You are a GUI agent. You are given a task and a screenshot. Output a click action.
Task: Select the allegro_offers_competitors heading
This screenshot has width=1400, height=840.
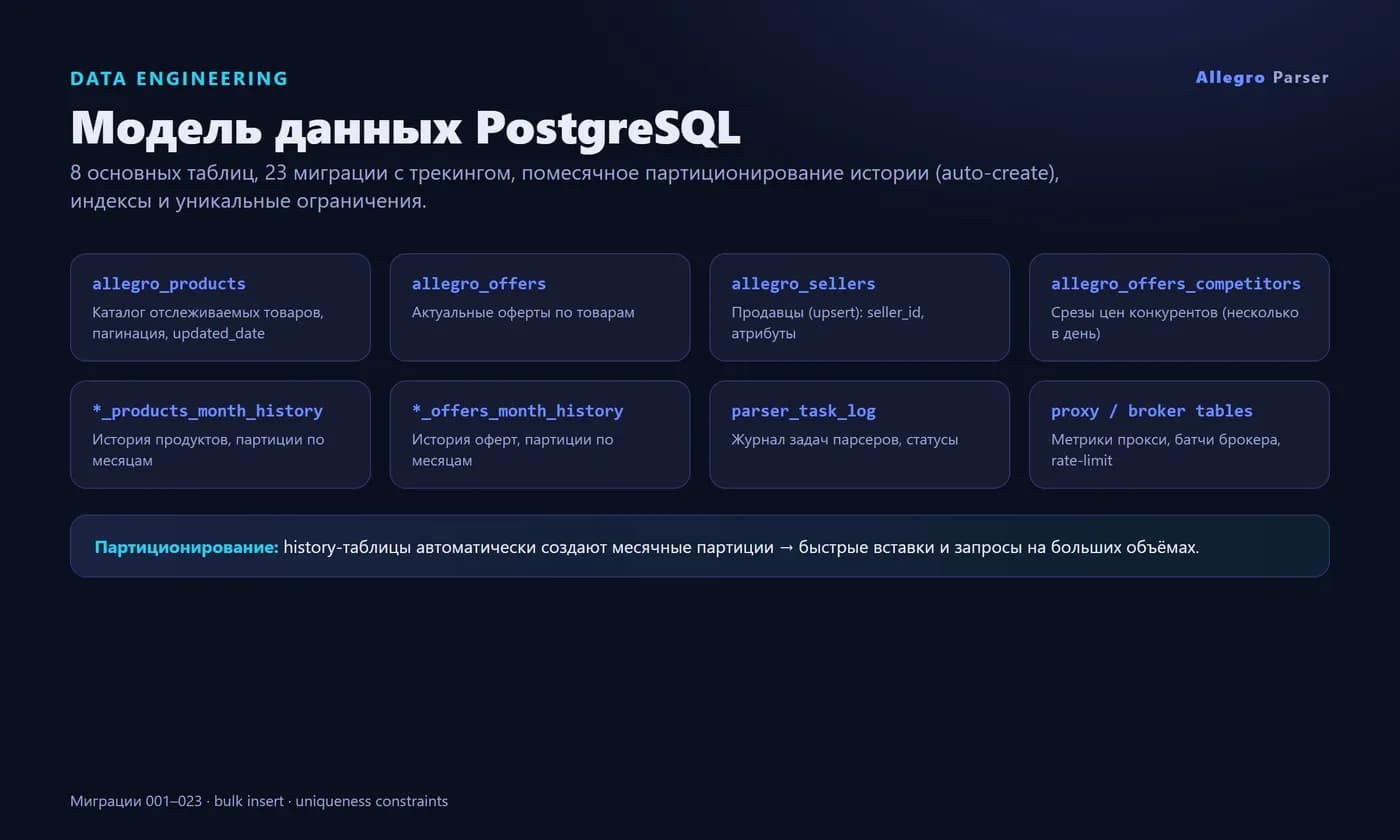(1176, 284)
